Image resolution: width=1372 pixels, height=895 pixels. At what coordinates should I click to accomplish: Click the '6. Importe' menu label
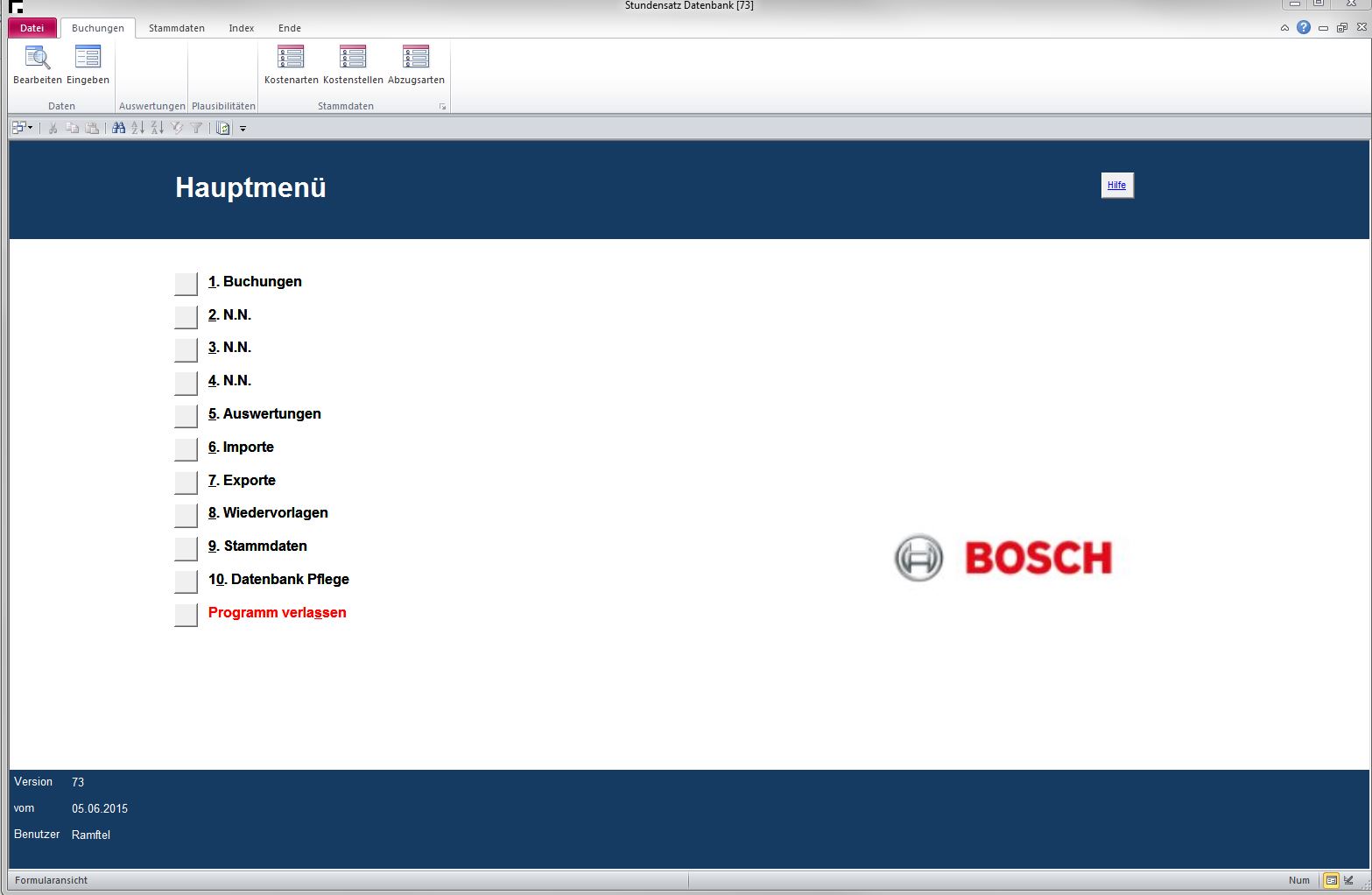pyautogui.click(x=241, y=447)
